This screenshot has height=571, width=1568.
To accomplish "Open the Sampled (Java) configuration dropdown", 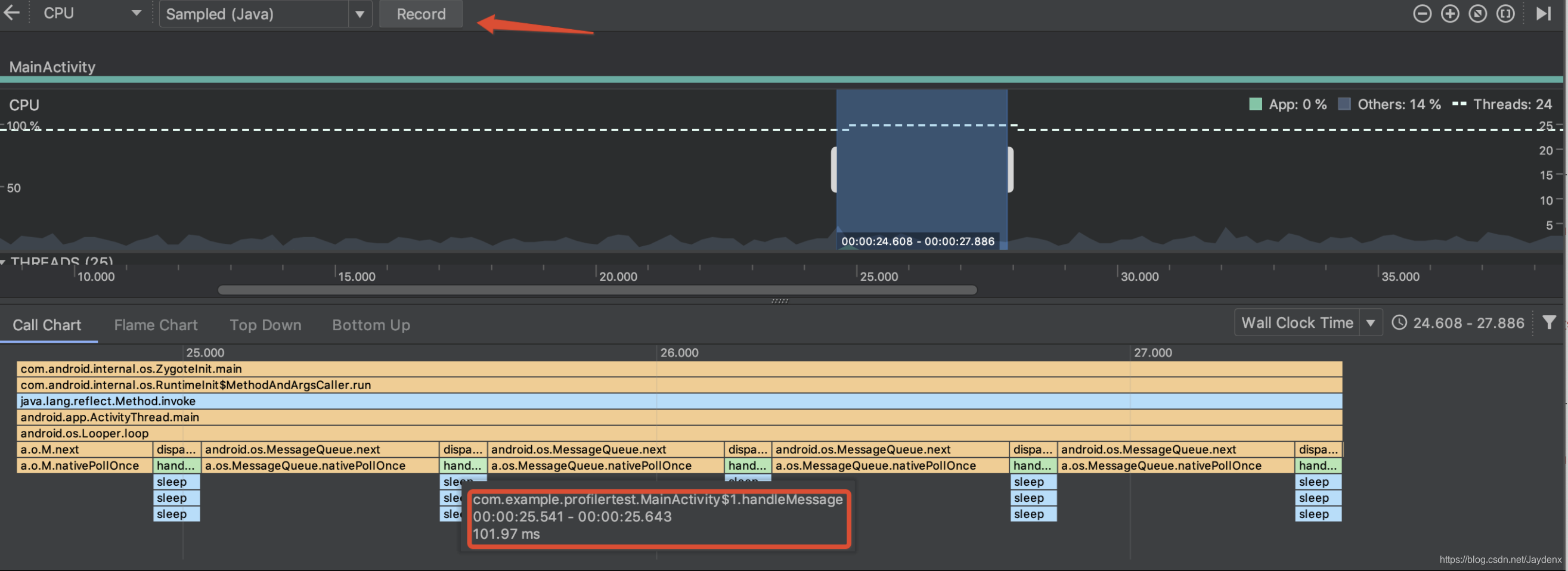I will point(265,13).
